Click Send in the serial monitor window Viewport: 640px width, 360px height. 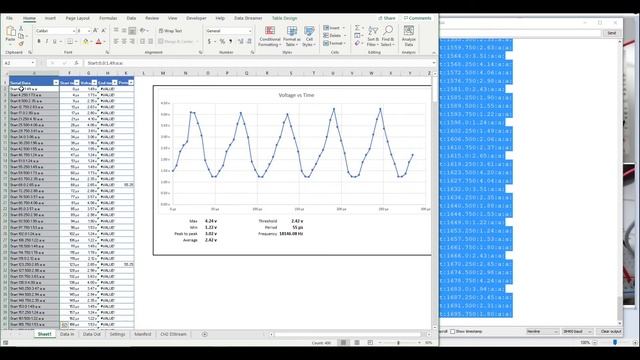pos(611,33)
